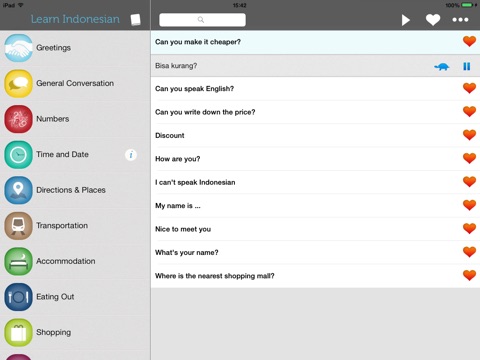Select the Time and Date category label
The height and width of the screenshot is (360, 480).
pyautogui.click(x=62, y=155)
